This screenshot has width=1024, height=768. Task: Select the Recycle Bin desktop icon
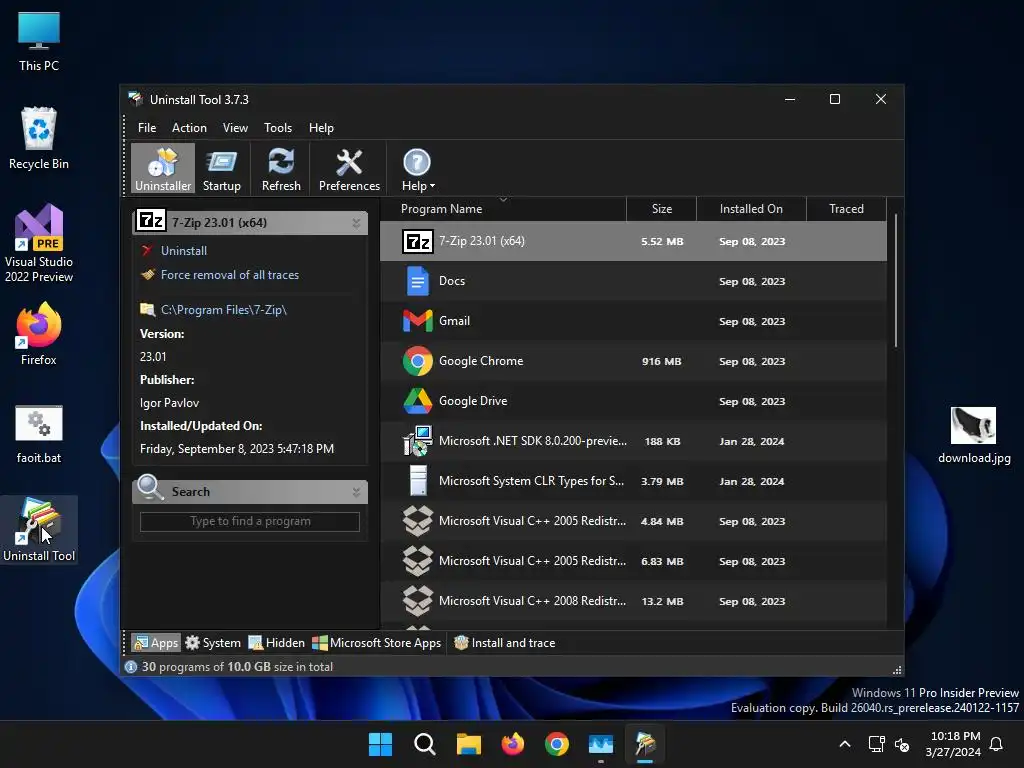click(39, 138)
